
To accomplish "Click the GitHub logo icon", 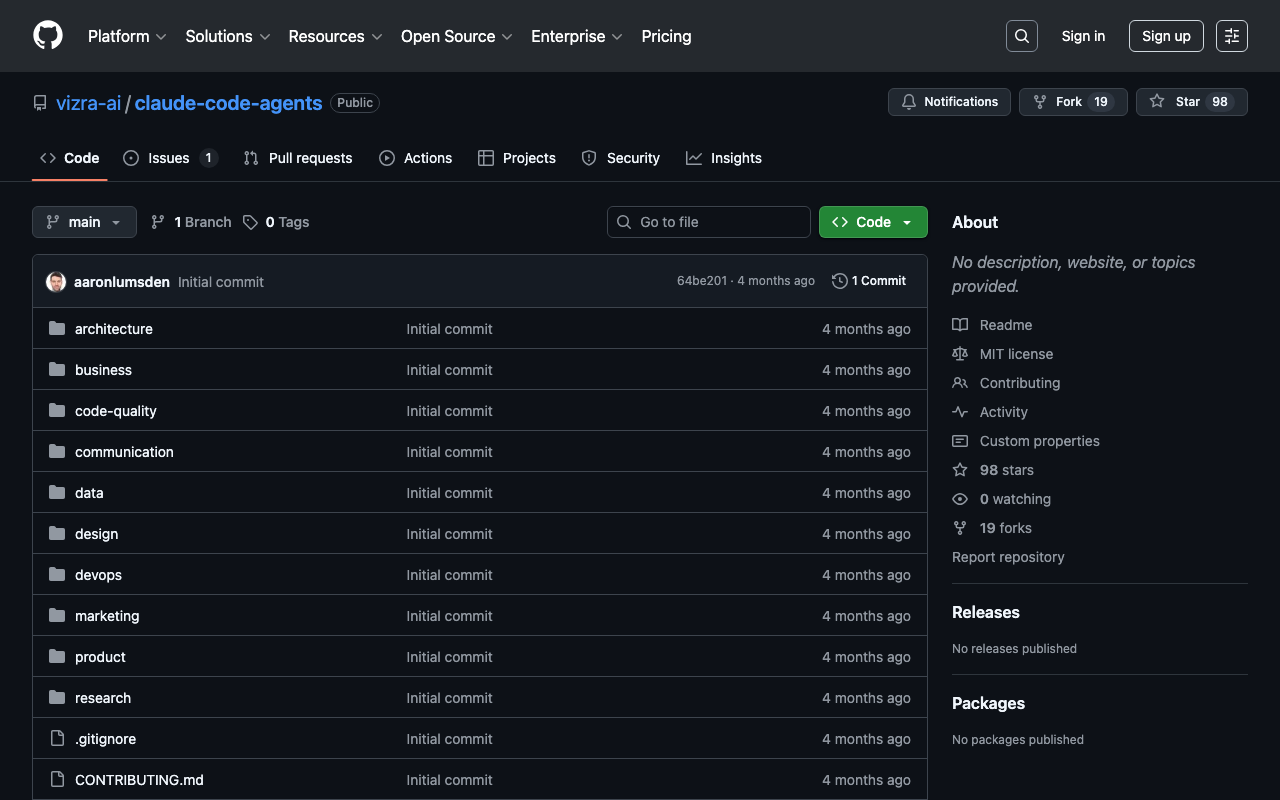I will click(48, 36).
